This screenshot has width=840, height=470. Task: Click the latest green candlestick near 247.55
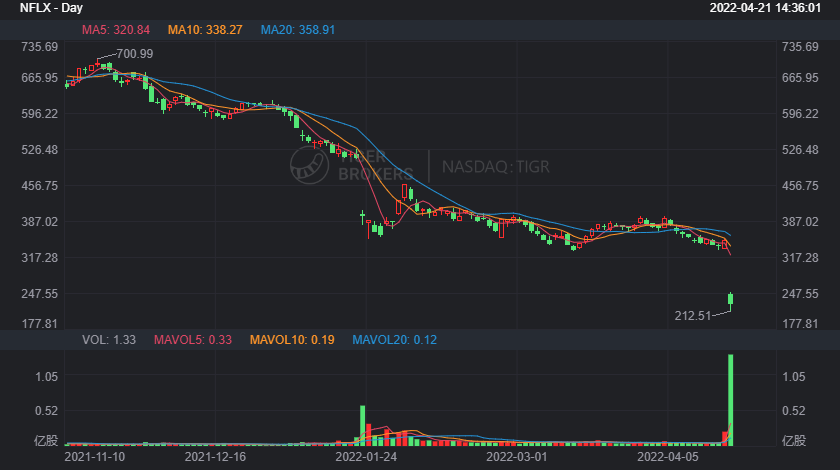730,299
